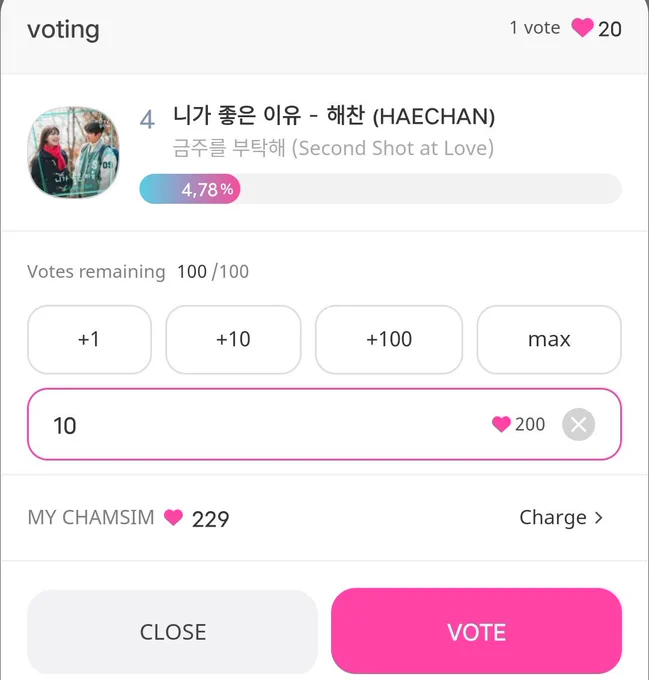Image resolution: width=649 pixels, height=680 pixels.
Task: Dismiss dialog with CLOSE button
Action: (x=173, y=632)
